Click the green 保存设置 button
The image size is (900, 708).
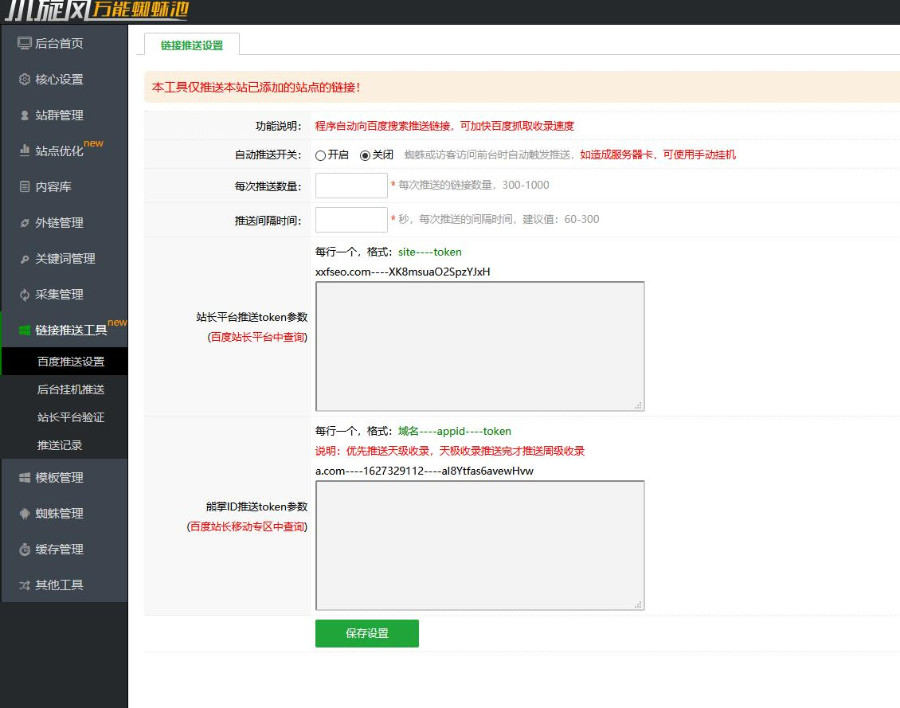(366, 633)
